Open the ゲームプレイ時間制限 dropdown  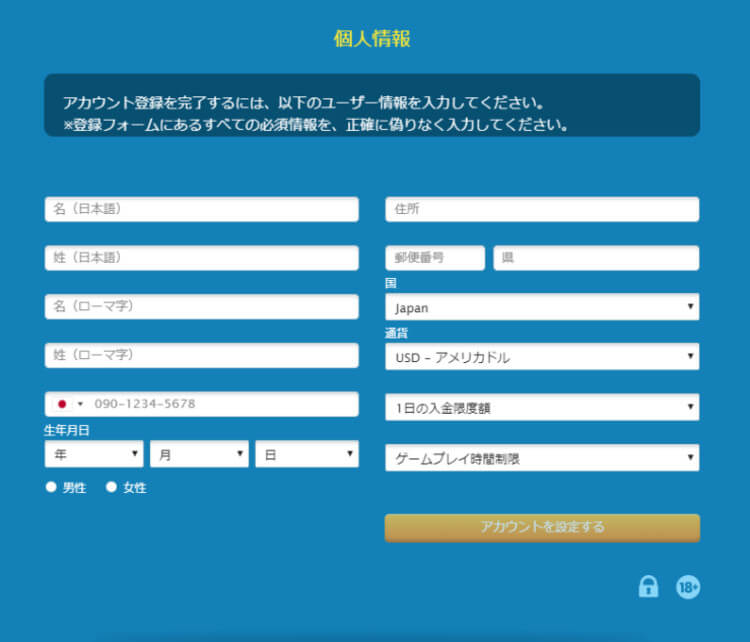tap(541, 458)
